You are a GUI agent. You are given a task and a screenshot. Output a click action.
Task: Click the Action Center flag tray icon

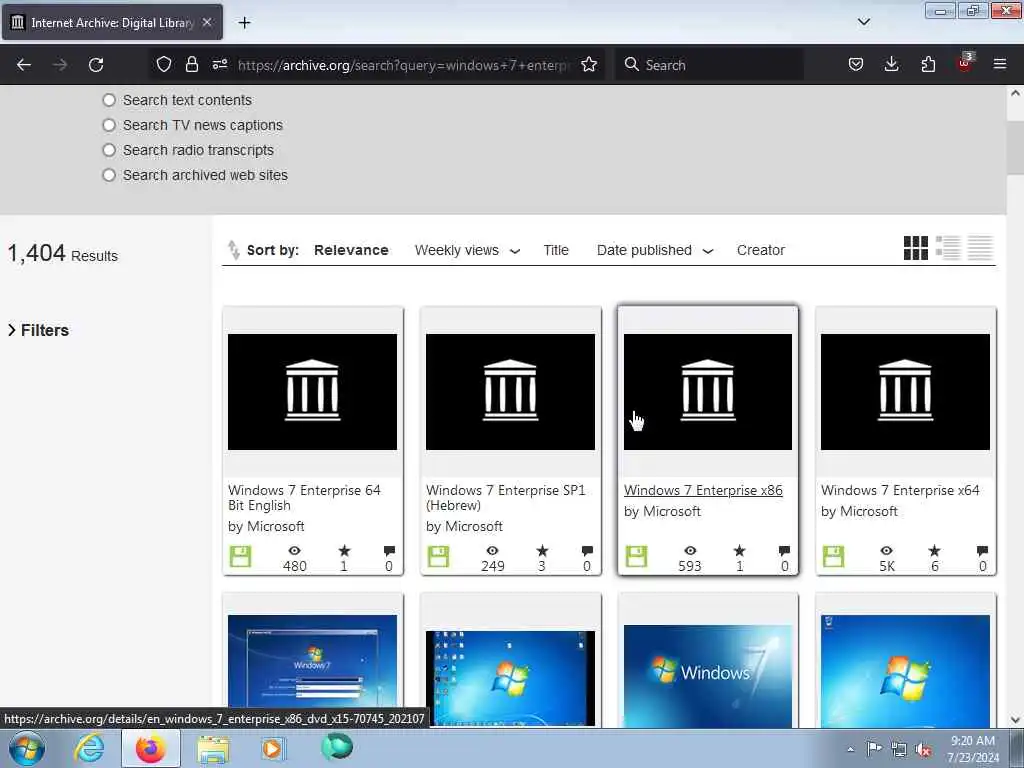tap(874, 749)
